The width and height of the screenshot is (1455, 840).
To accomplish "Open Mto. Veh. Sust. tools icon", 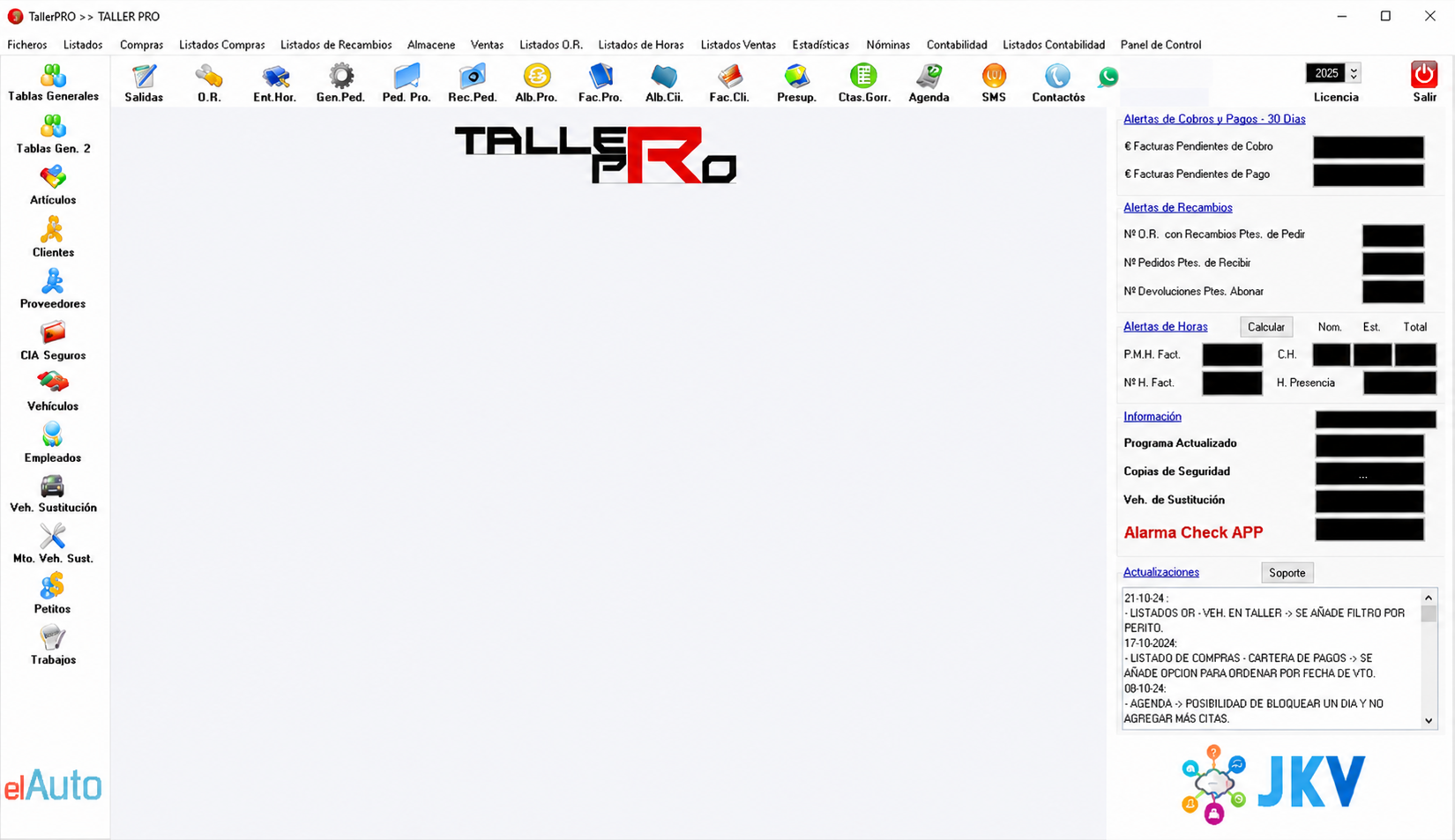I will coord(53,545).
